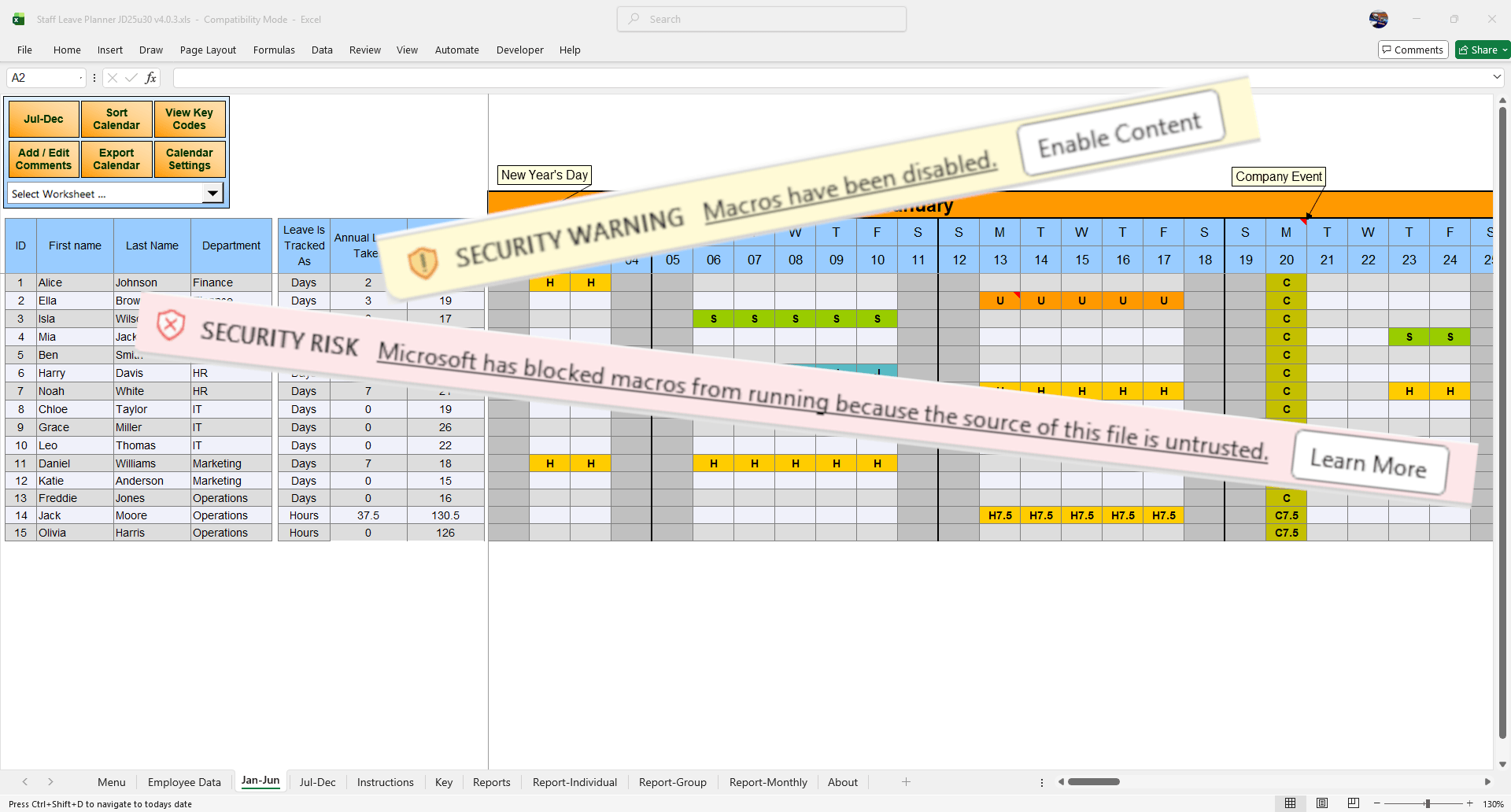Open the Name Box dropdown arrow
Screen dimensions: 1511x812
coord(80,78)
